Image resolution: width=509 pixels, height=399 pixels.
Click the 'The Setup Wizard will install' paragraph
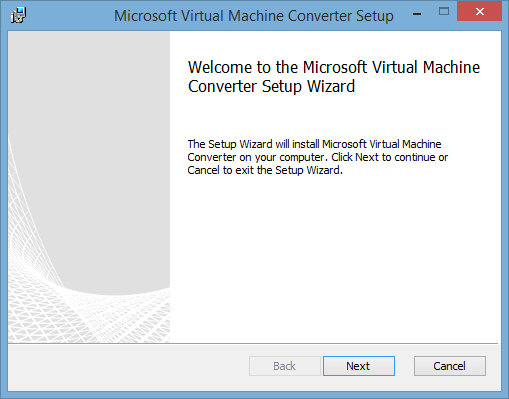click(x=318, y=157)
